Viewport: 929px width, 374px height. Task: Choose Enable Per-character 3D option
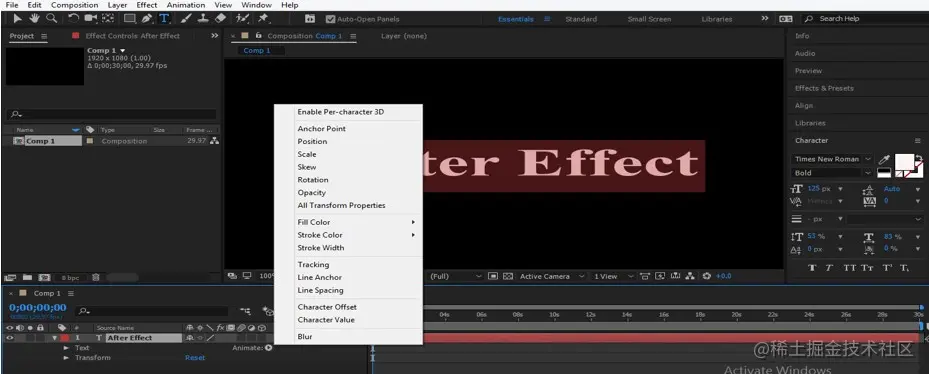click(341, 111)
